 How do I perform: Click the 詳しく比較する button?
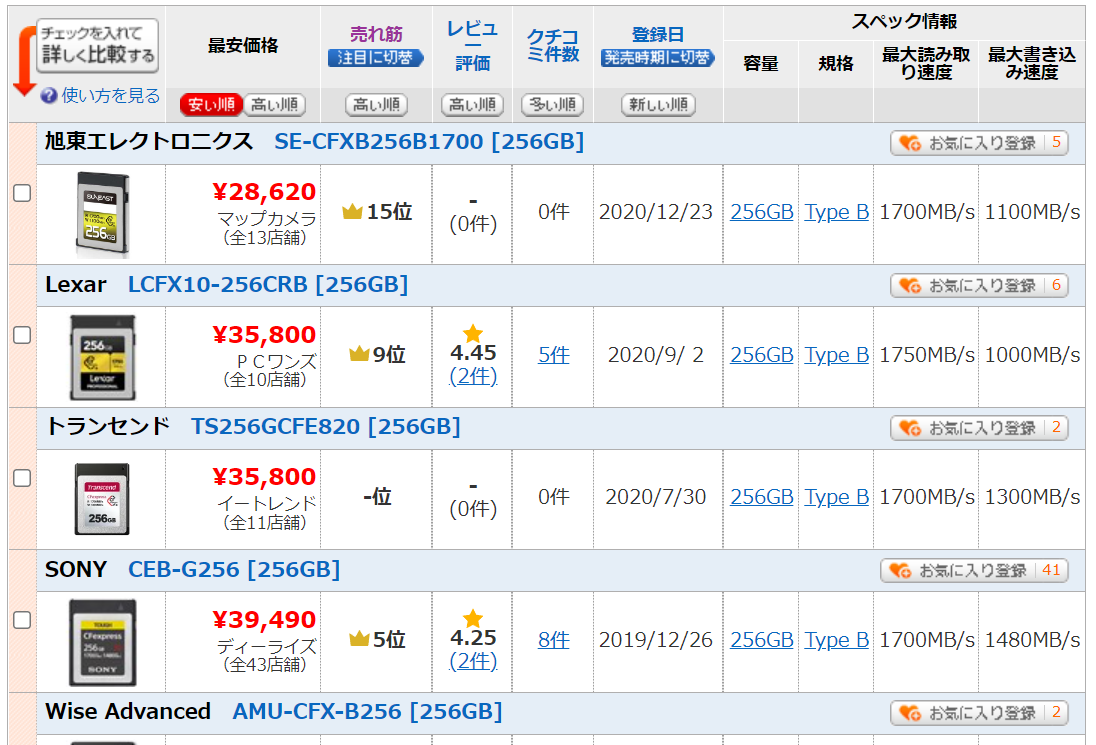coord(97,45)
